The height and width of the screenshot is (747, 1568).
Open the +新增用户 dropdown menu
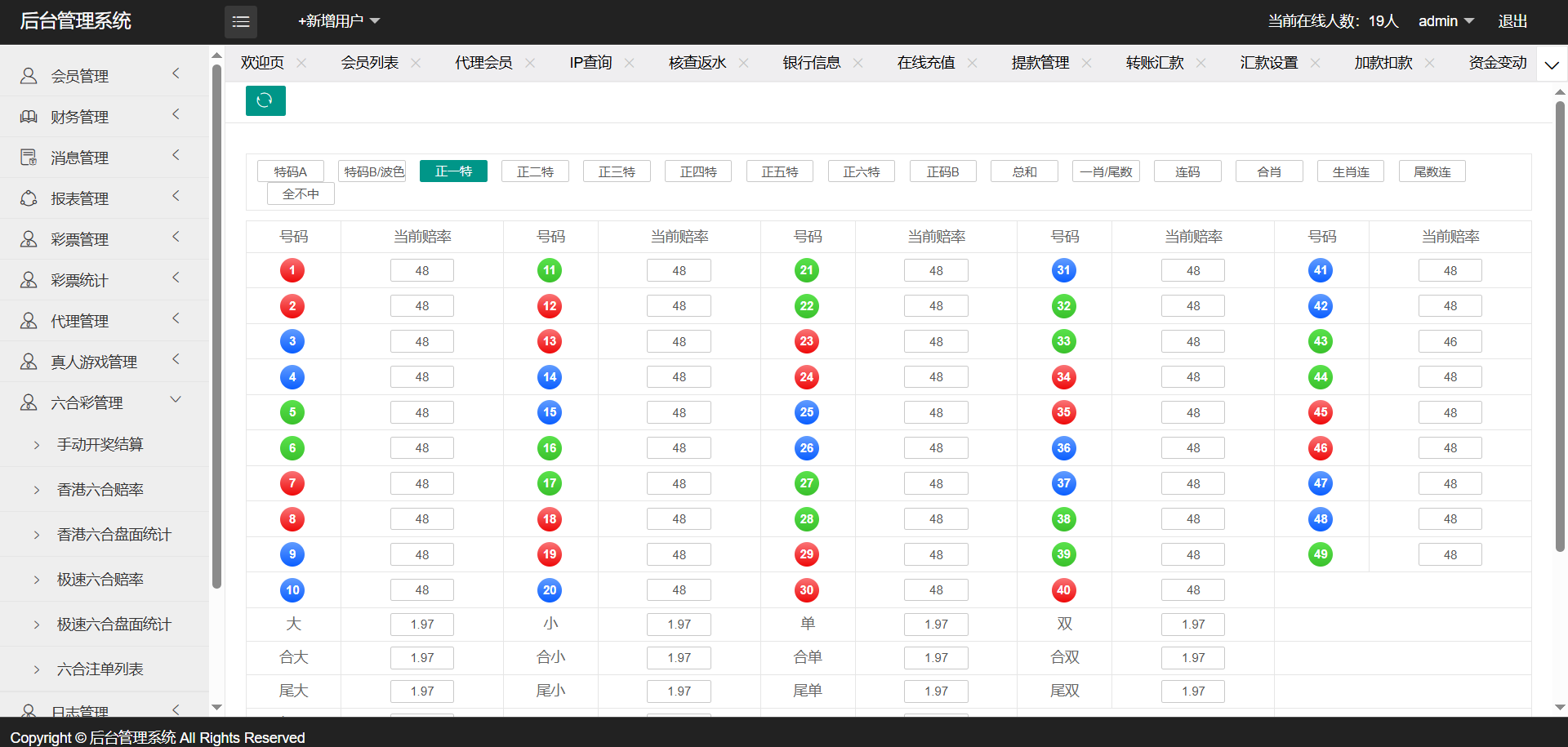(x=338, y=21)
